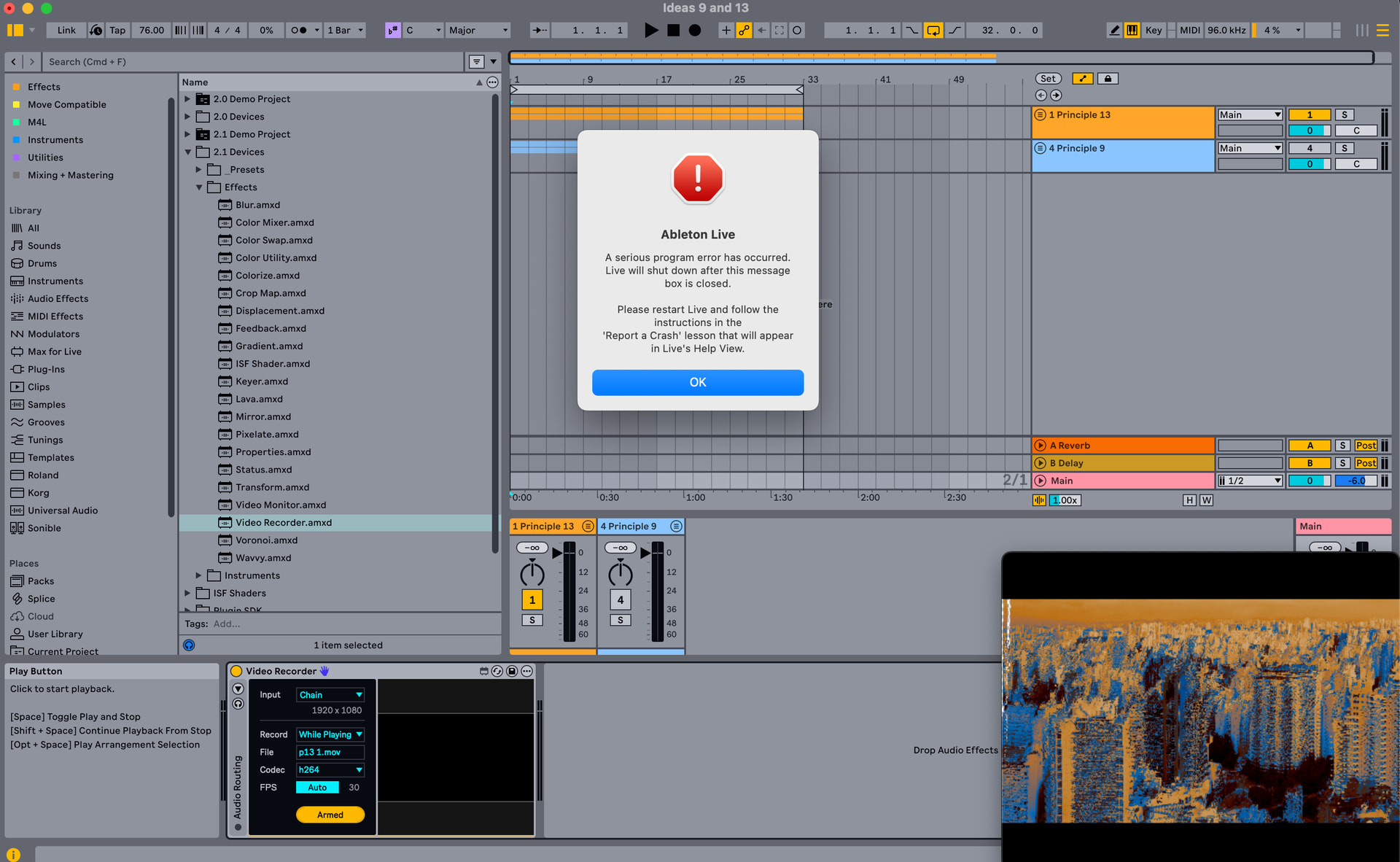Click the Tap tempo button
1400x862 pixels.
pyautogui.click(x=117, y=30)
